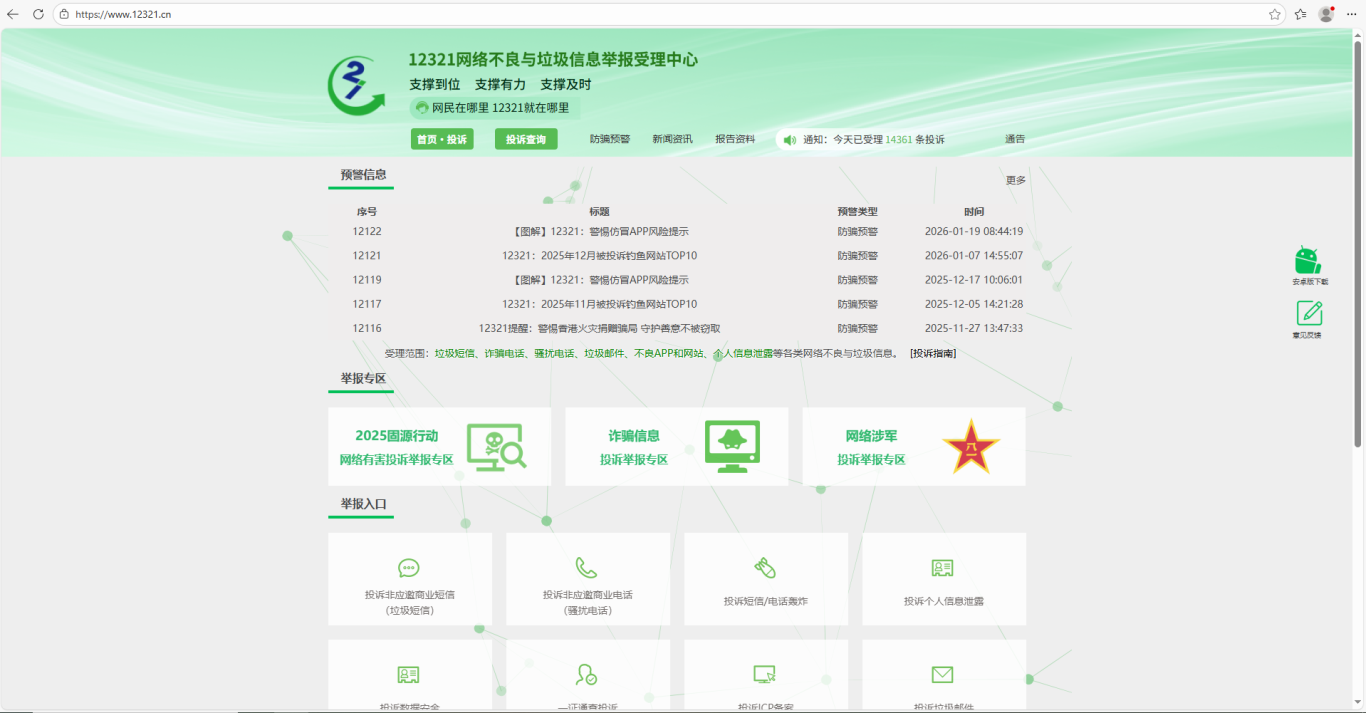
Task: Click the 12321 logo at page top
Action: tap(356, 86)
